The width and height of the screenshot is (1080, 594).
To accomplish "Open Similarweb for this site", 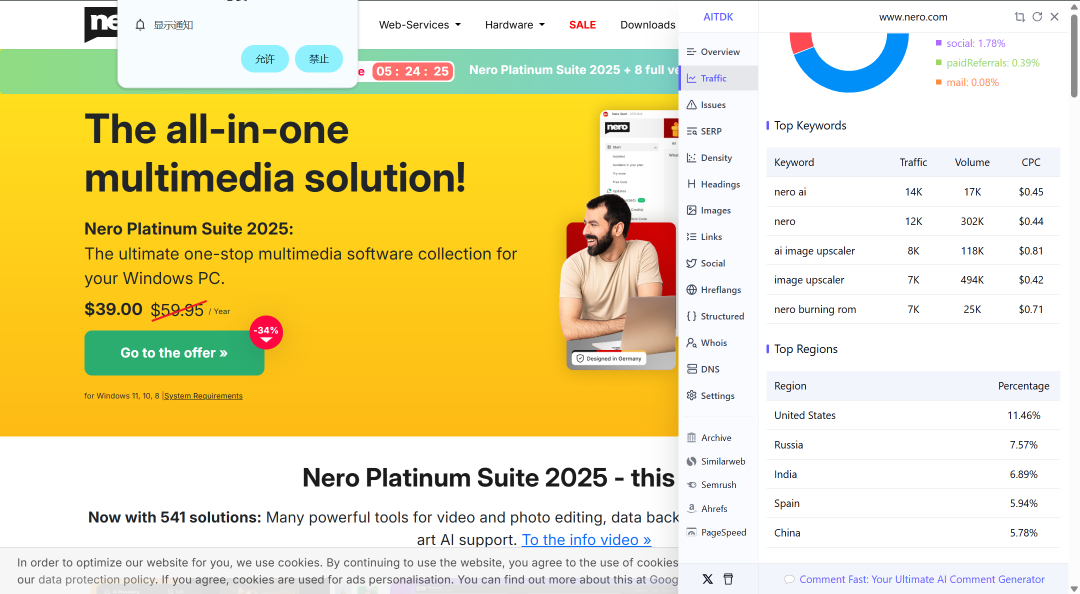I will [x=718, y=461].
